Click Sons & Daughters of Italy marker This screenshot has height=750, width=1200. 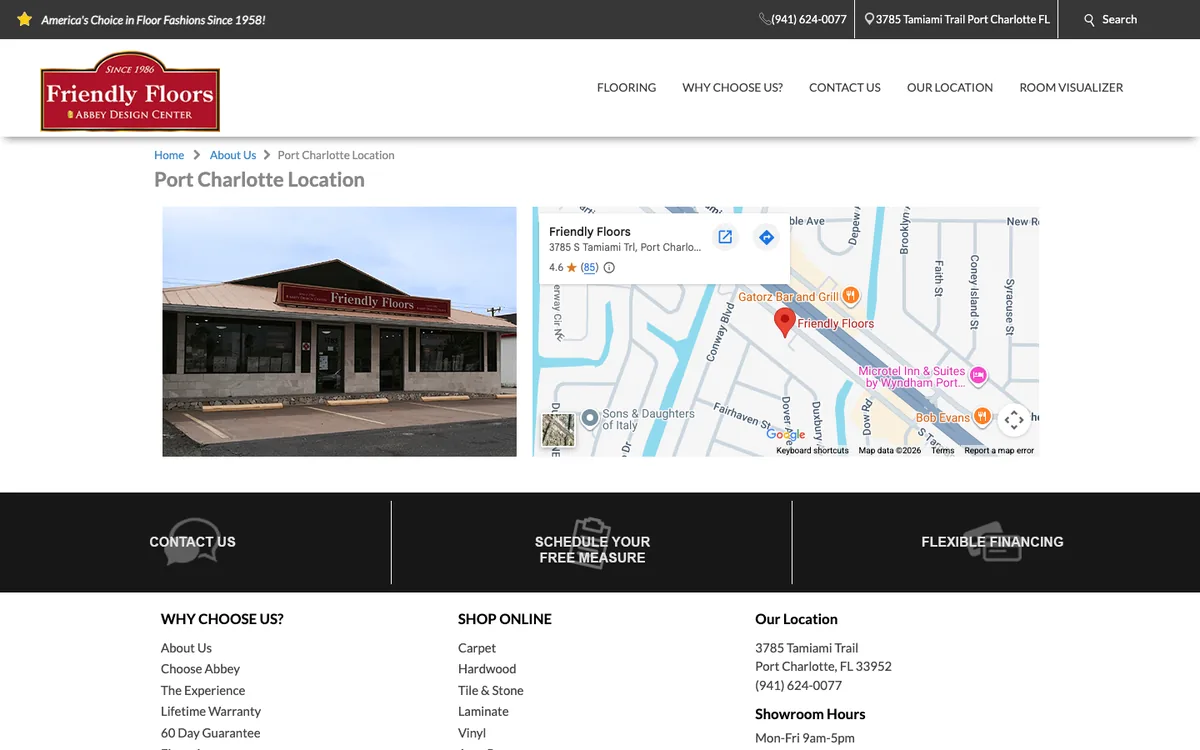click(x=590, y=417)
